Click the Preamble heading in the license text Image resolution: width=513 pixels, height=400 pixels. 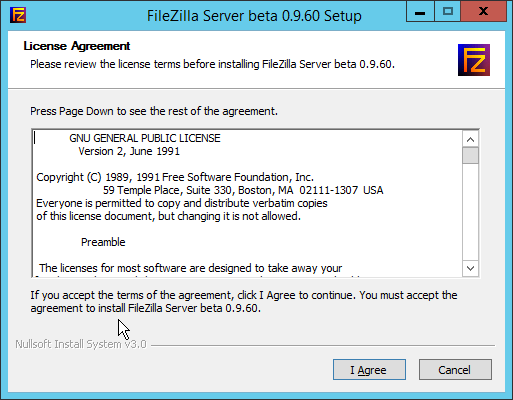tap(103, 242)
